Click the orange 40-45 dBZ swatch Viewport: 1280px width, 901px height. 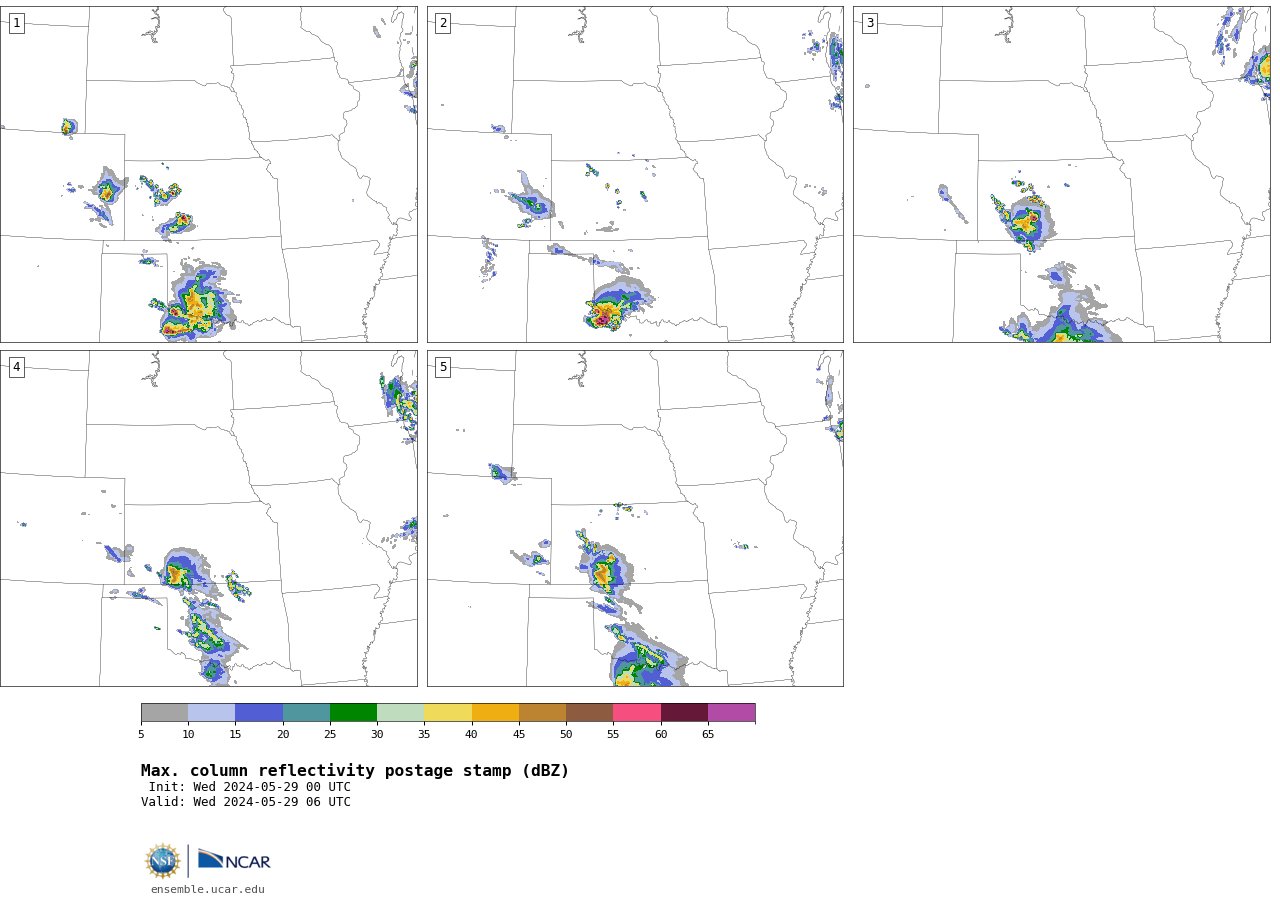tap(495, 713)
